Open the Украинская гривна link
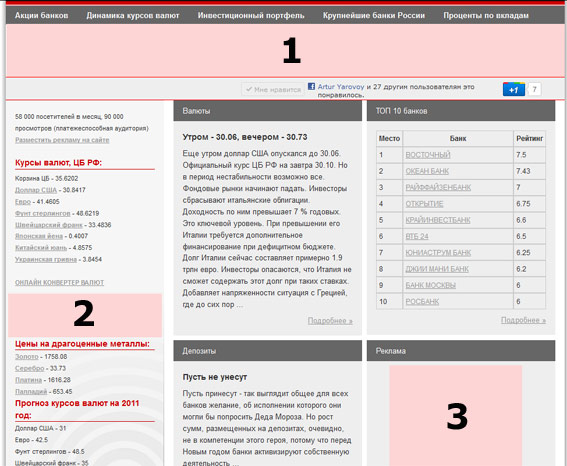 point(46,259)
